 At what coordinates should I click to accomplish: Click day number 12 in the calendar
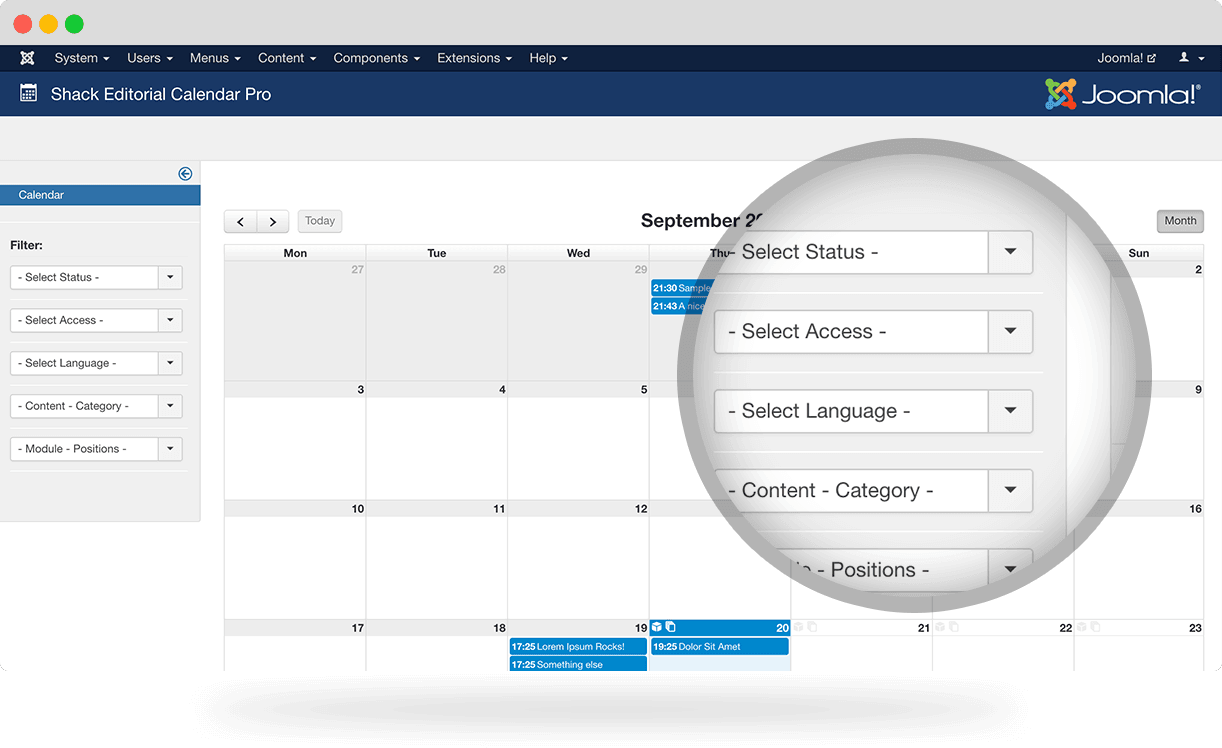point(641,509)
